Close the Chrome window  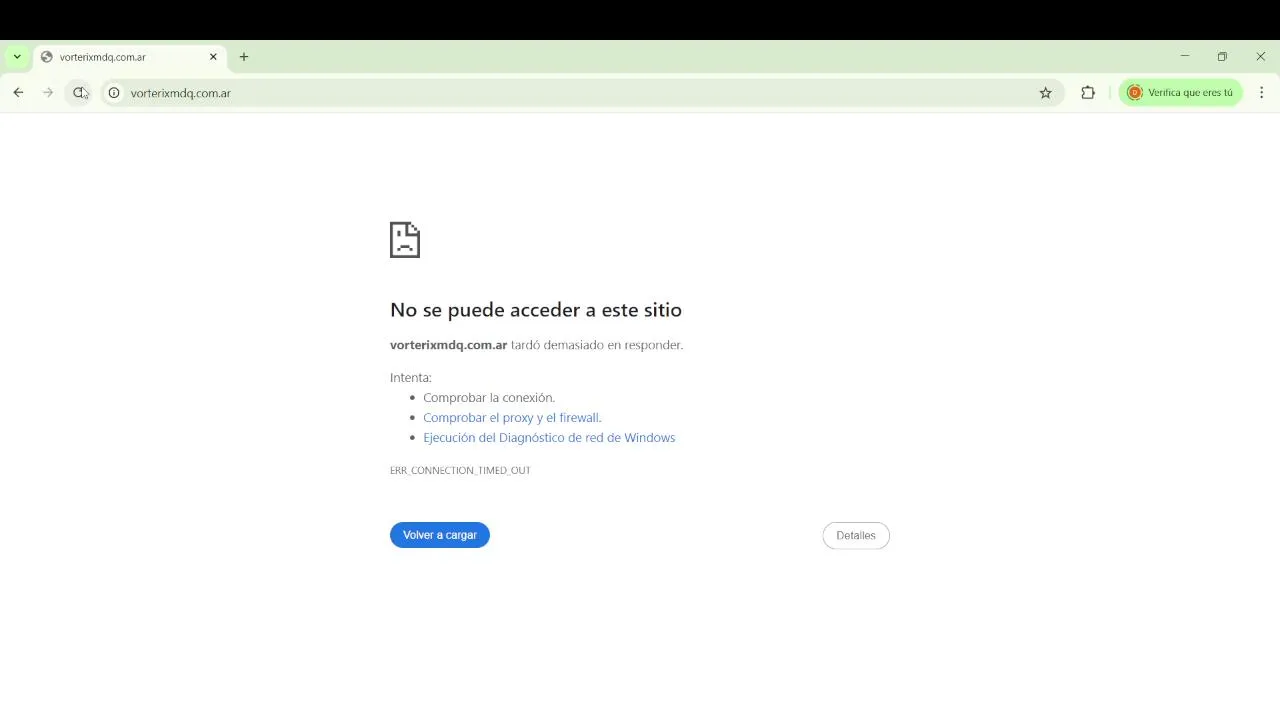(1260, 57)
